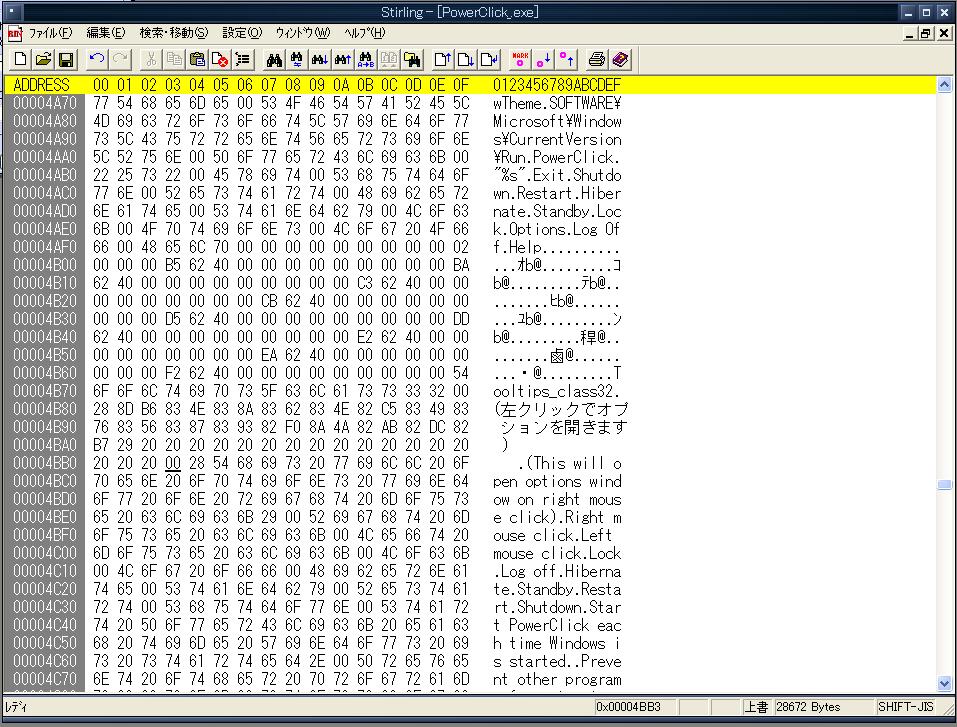Click the SHIFT-JIS encoding status entry
957x727 pixels.
906,707
